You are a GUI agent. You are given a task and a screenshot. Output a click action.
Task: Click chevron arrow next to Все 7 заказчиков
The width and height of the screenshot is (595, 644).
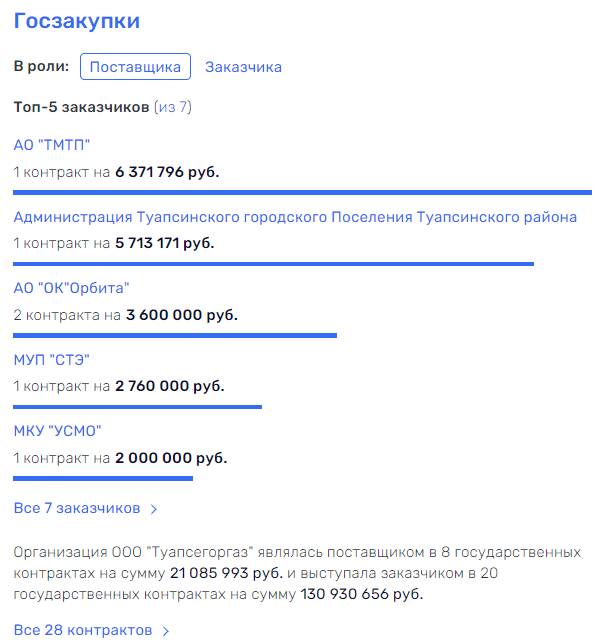pyautogui.click(x=154, y=509)
